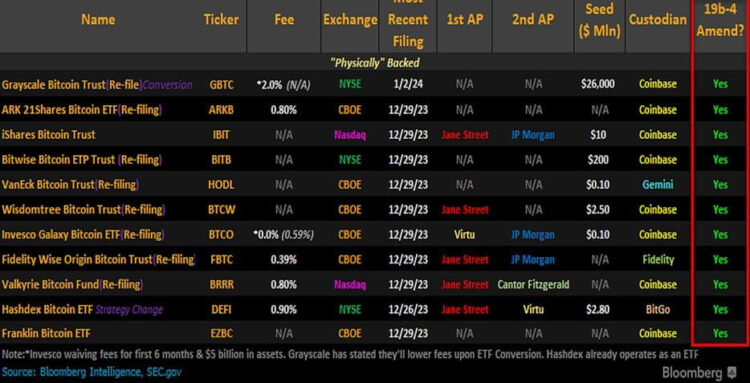750x383 pixels.
Task: Click Virtu in the Invesco 1st AP cell
Action: [x=464, y=234]
